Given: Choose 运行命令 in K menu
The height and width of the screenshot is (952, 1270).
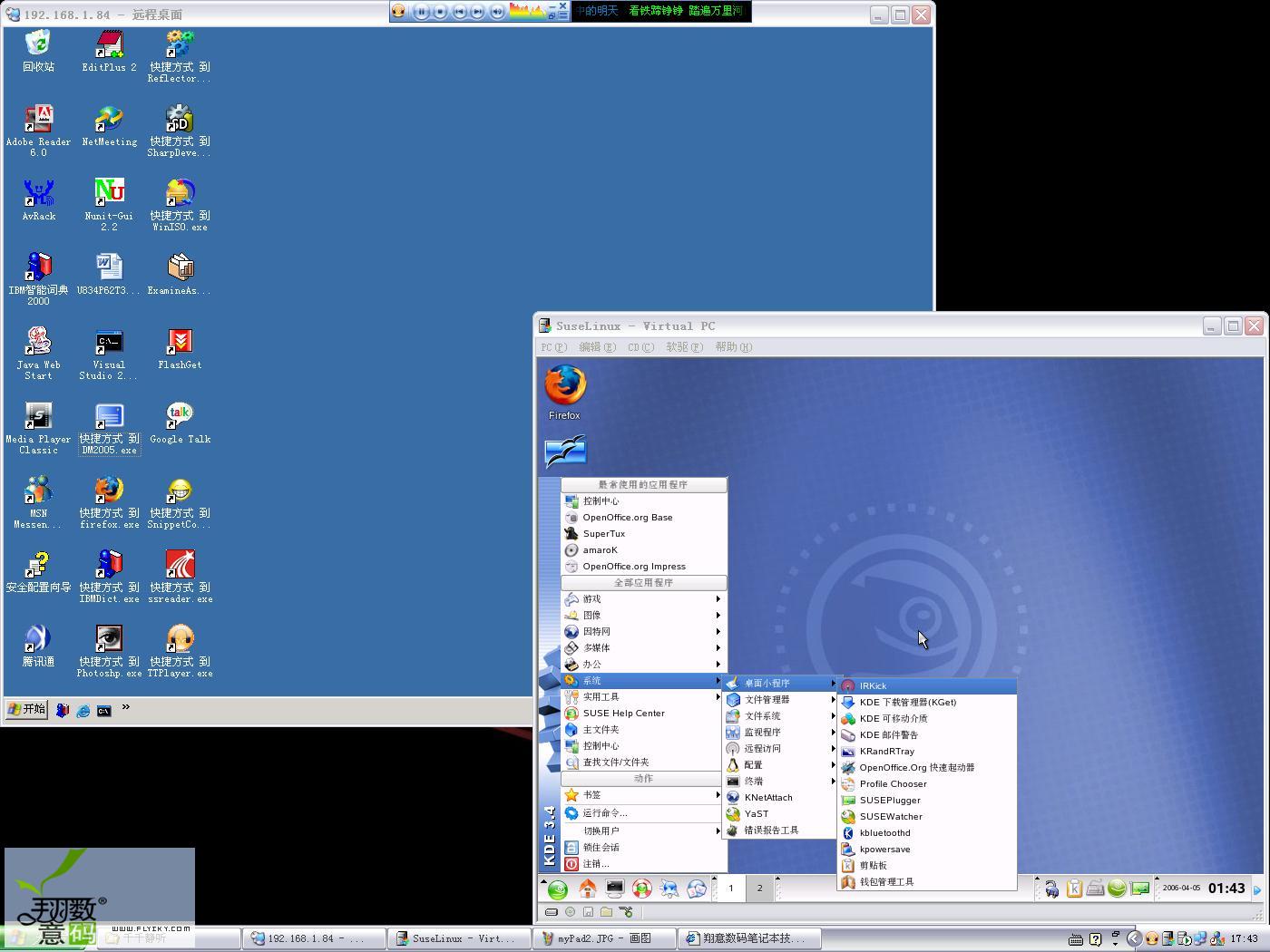Looking at the screenshot, I should (x=643, y=813).
